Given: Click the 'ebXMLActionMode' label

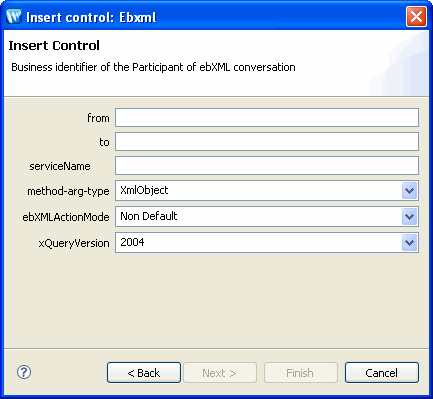Looking at the screenshot, I should (x=66, y=217).
